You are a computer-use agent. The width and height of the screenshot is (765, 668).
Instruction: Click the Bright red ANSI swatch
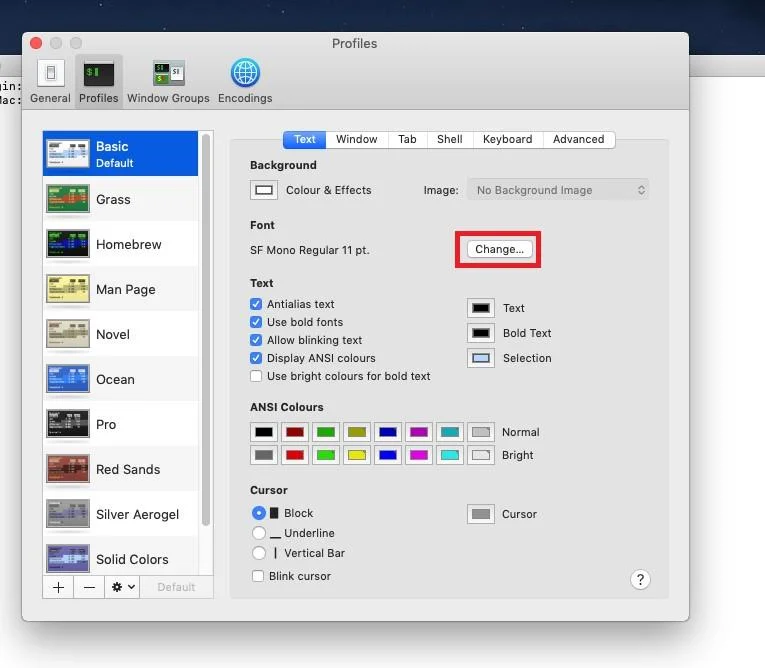tap(295, 455)
